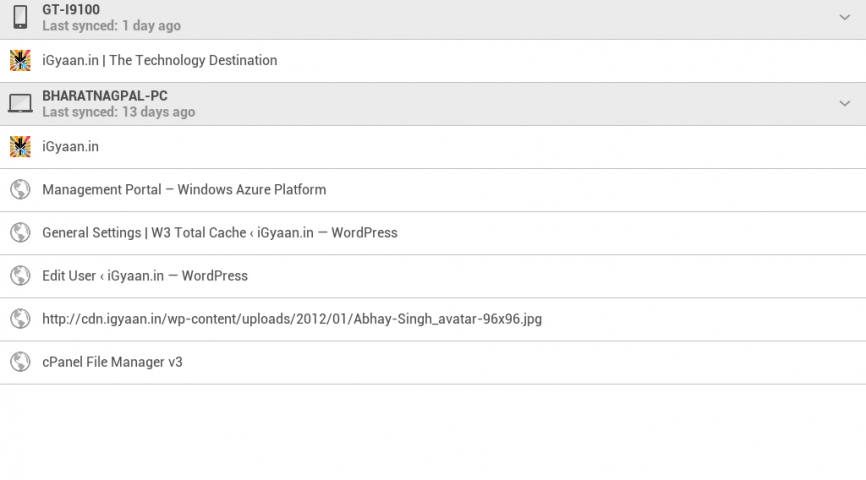Image resolution: width=866 pixels, height=480 pixels.
Task: Click the globe icon beside cPanel File Manager
Action: [x=20, y=361]
